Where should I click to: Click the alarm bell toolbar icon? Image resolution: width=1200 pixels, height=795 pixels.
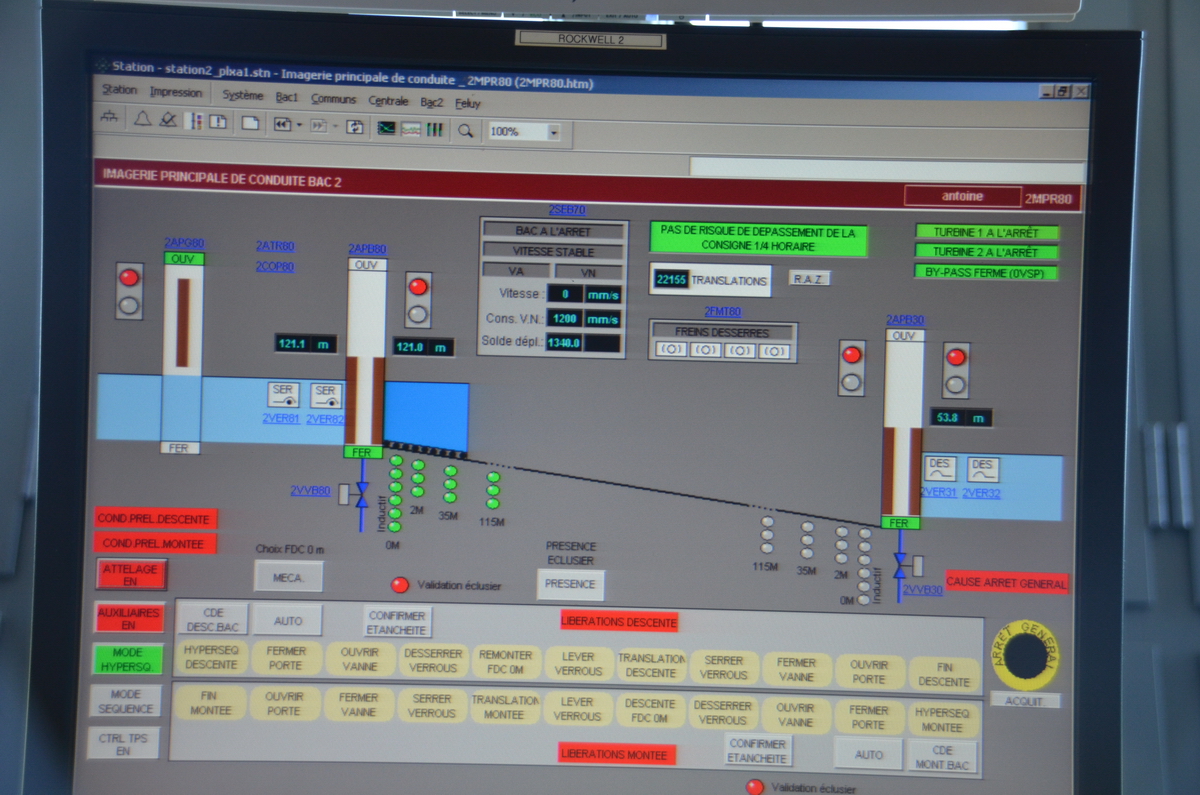(142, 120)
